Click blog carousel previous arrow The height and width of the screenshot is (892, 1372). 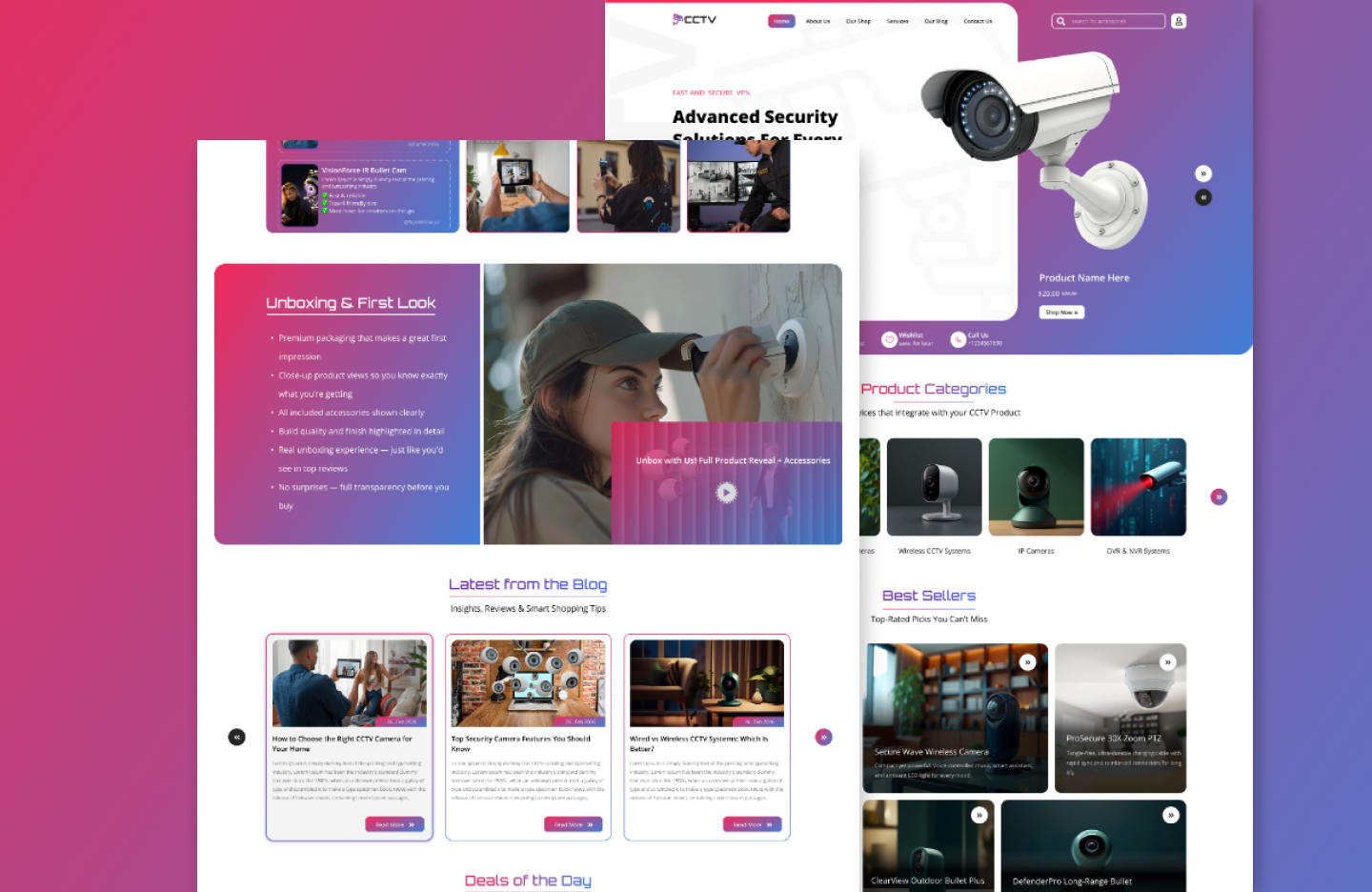coord(237,737)
